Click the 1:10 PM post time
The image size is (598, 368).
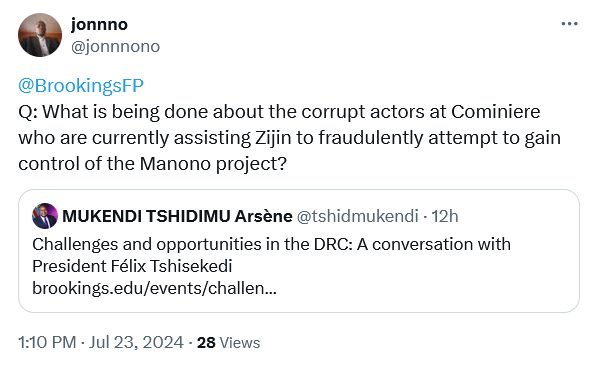(47, 342)
